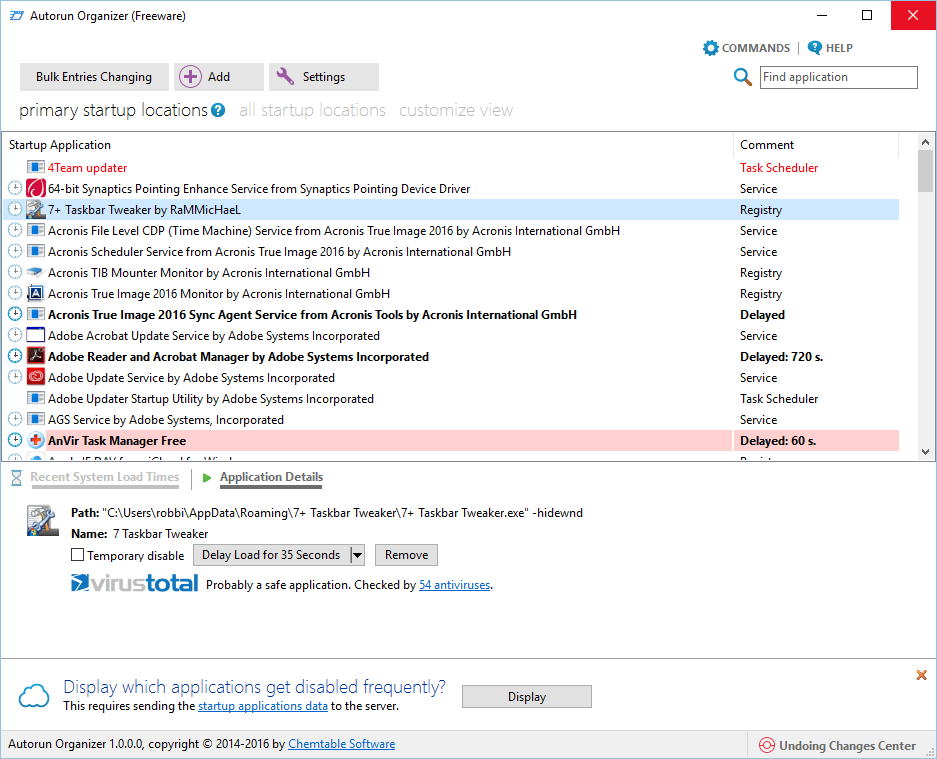The width and height of the screenshot is (937, 759).
Task: Open the Delay Load dropdown arrow
Action: (357, 555)
